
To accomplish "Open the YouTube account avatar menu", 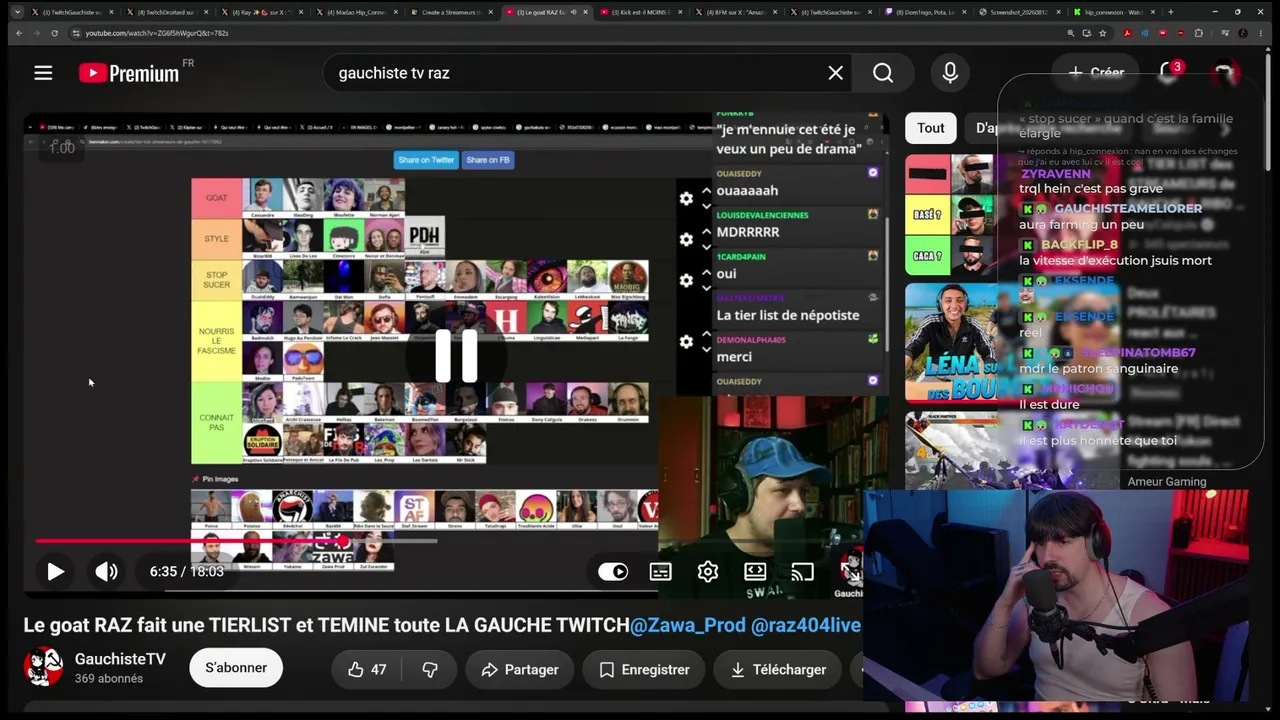I will click(1224, 72).
